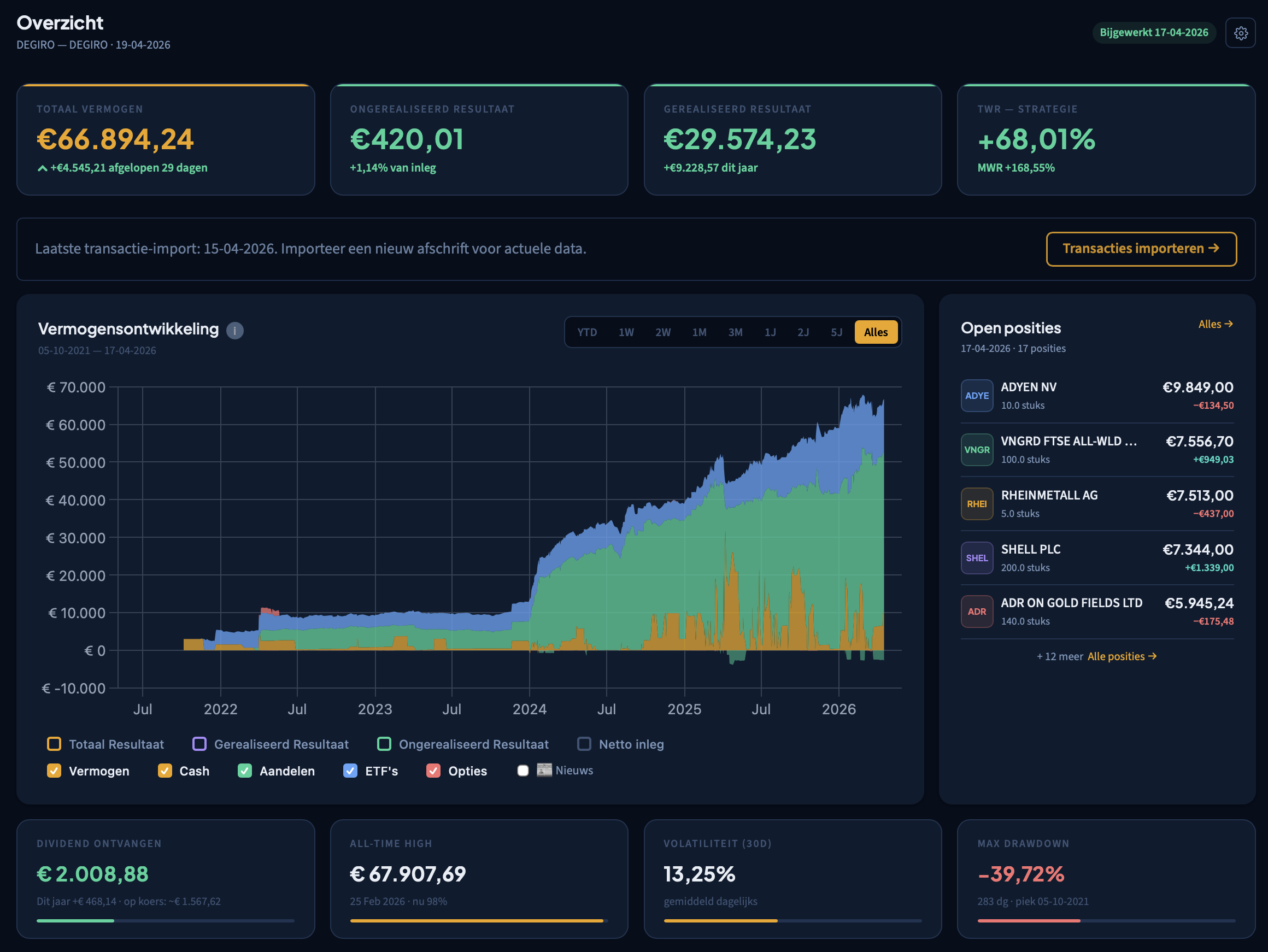Image resolution: width=1268 pixels, height=952 pixels.
Task: Click the All-Time High progress bar
Action: point(478,920)
